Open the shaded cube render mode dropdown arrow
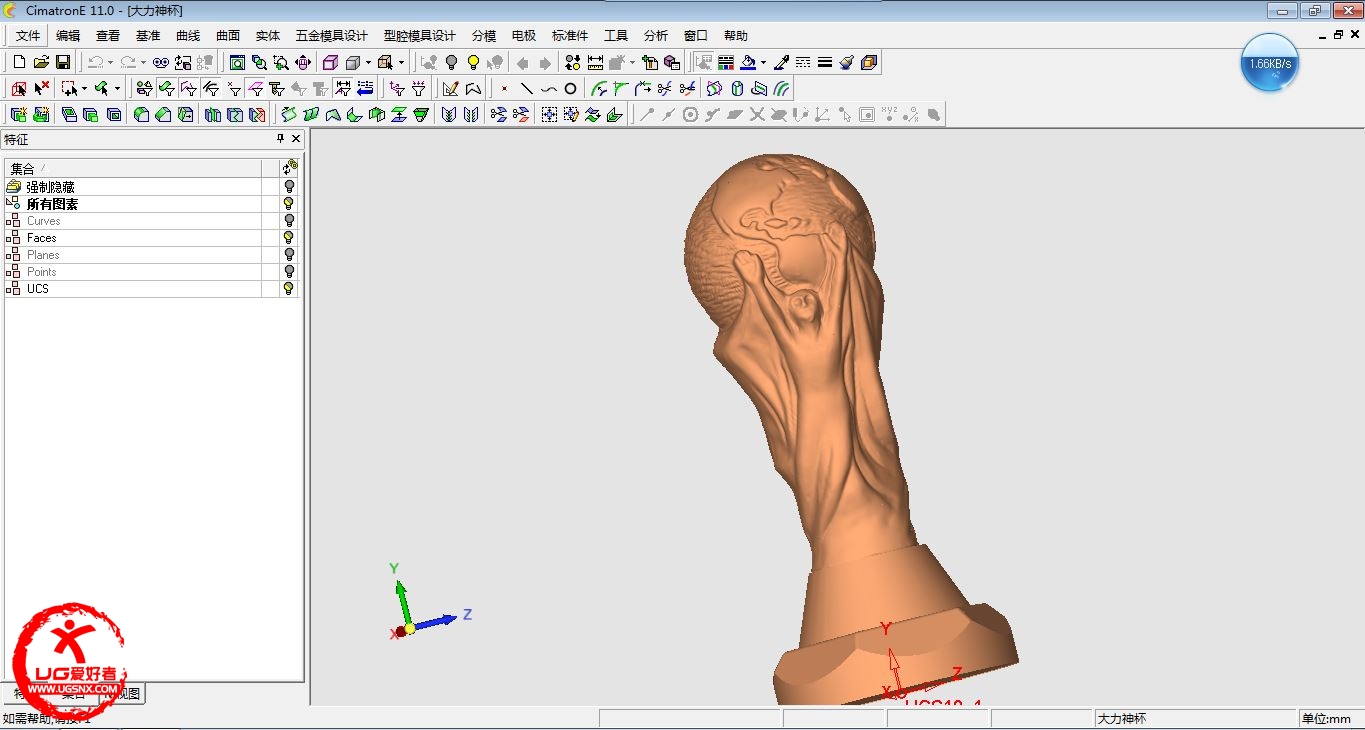1365x730 pixels. coord(369,62)
